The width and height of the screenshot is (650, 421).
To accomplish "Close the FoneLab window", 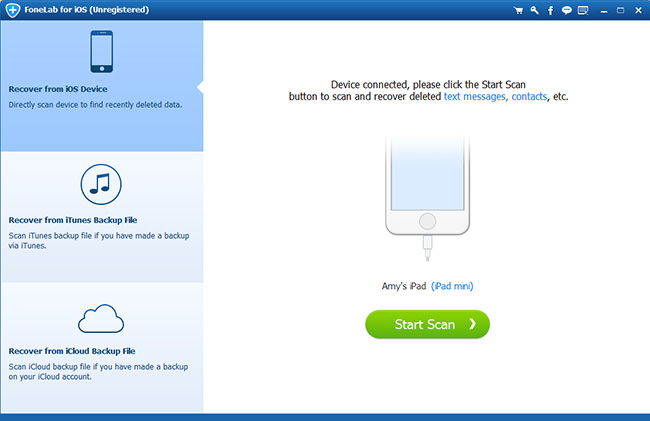I will 638,10.
